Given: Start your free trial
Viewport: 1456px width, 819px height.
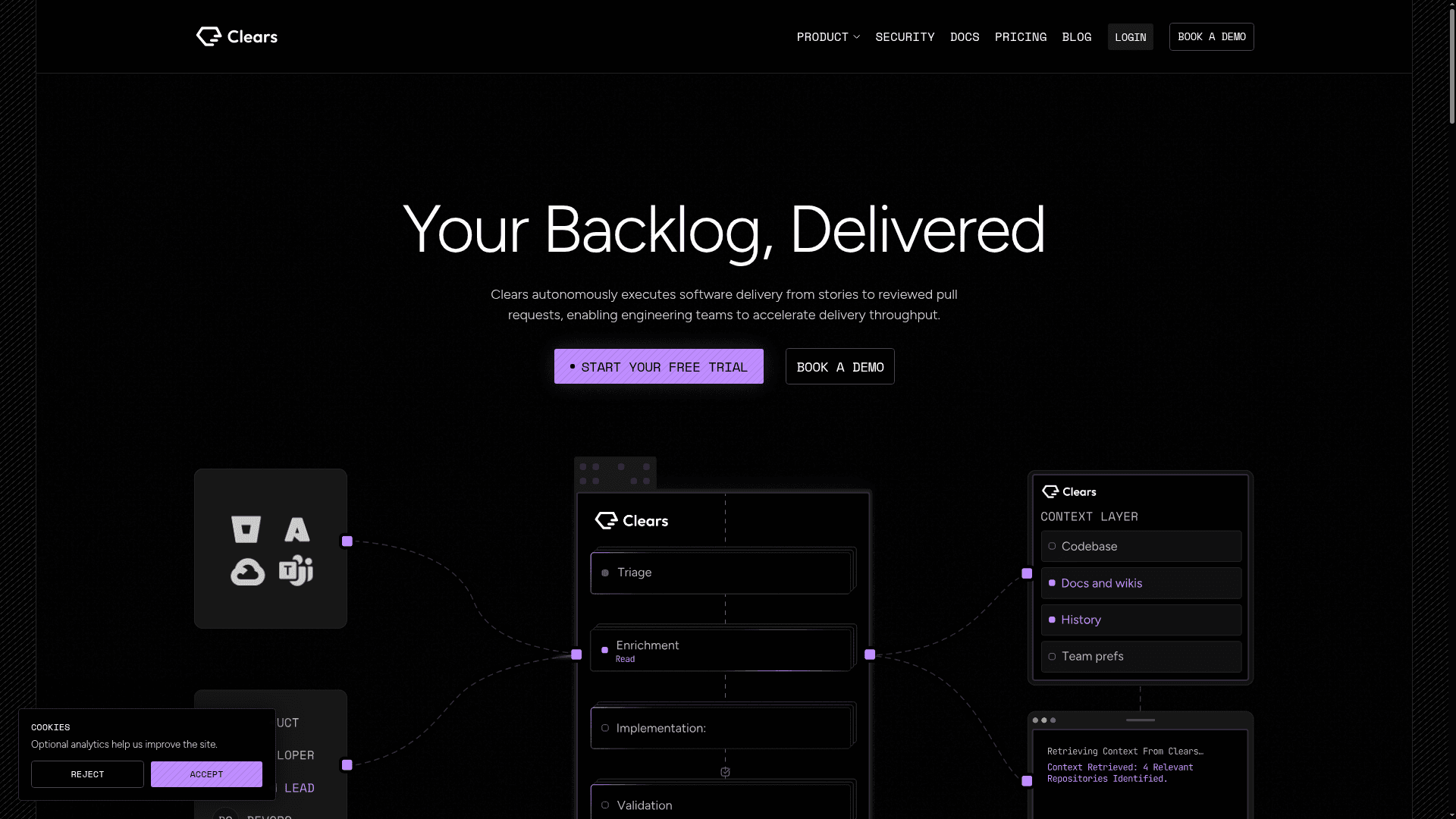Looking at the screenshot, I should (659, 366).
